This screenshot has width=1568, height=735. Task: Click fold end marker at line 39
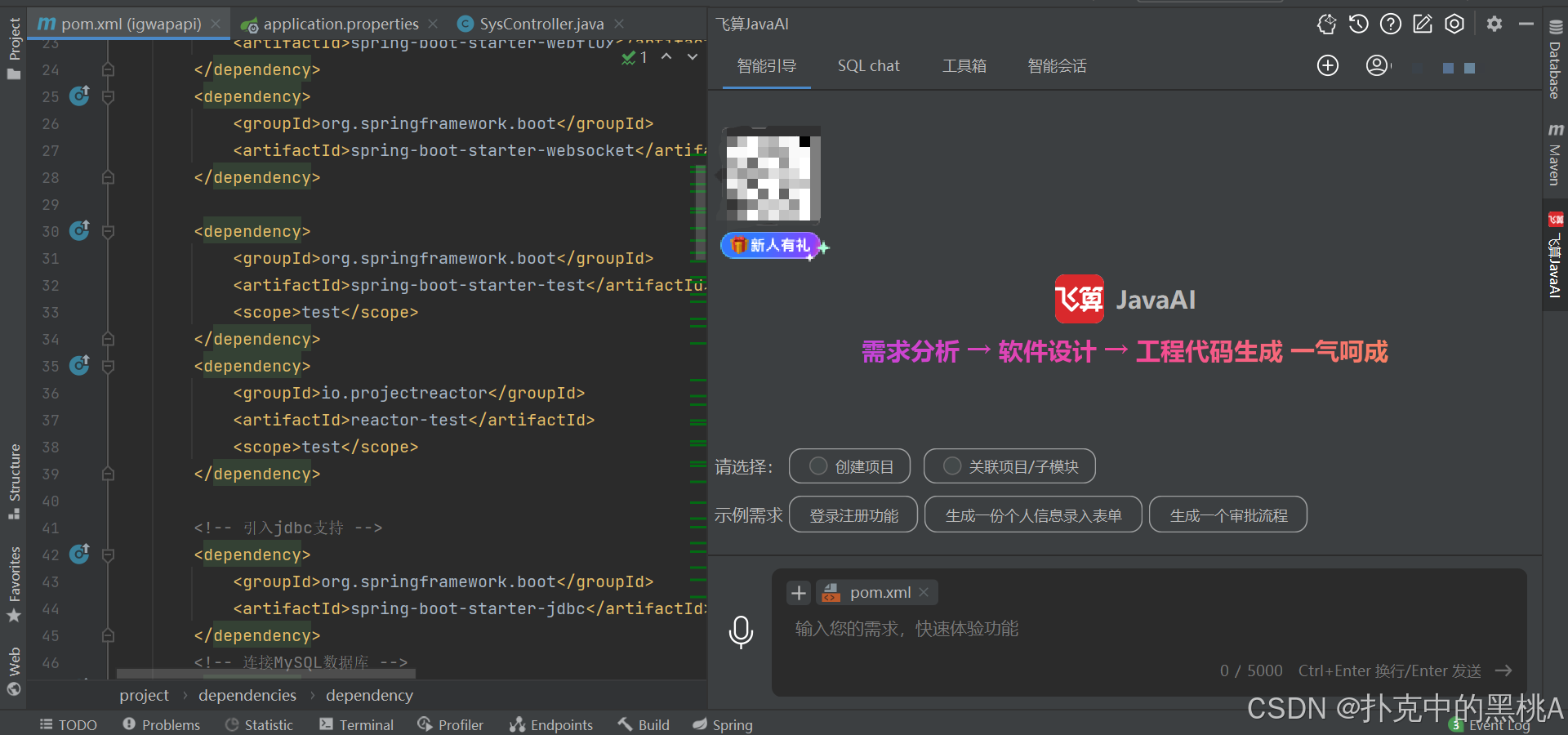(108, 474)
